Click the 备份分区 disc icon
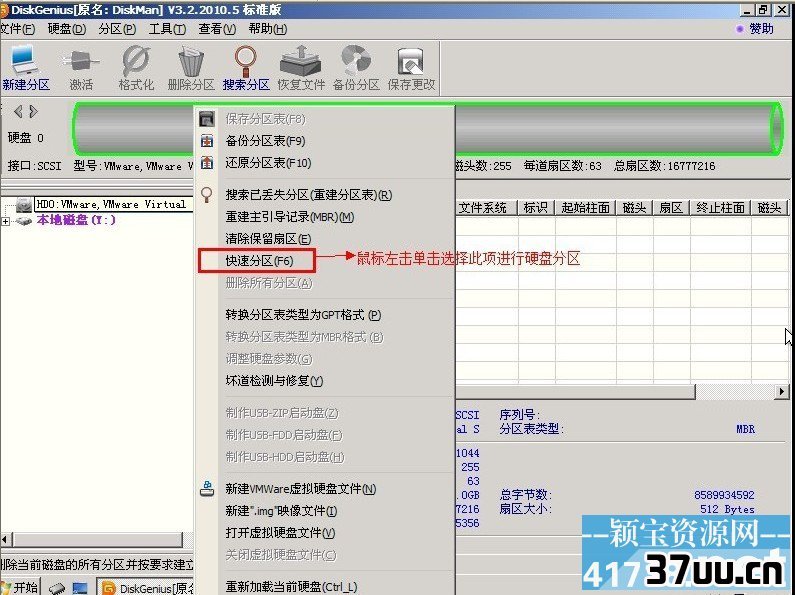795x595 pixels. pyautogui.click(x=356, y=61)
